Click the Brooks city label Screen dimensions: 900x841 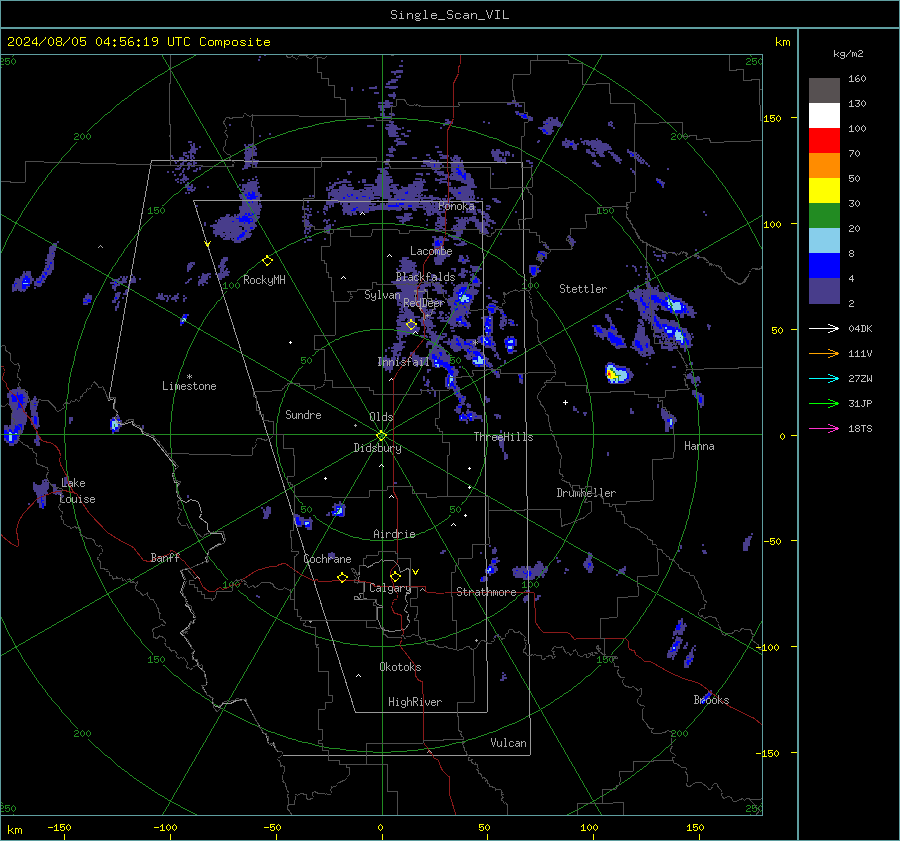tap(711, 700)
